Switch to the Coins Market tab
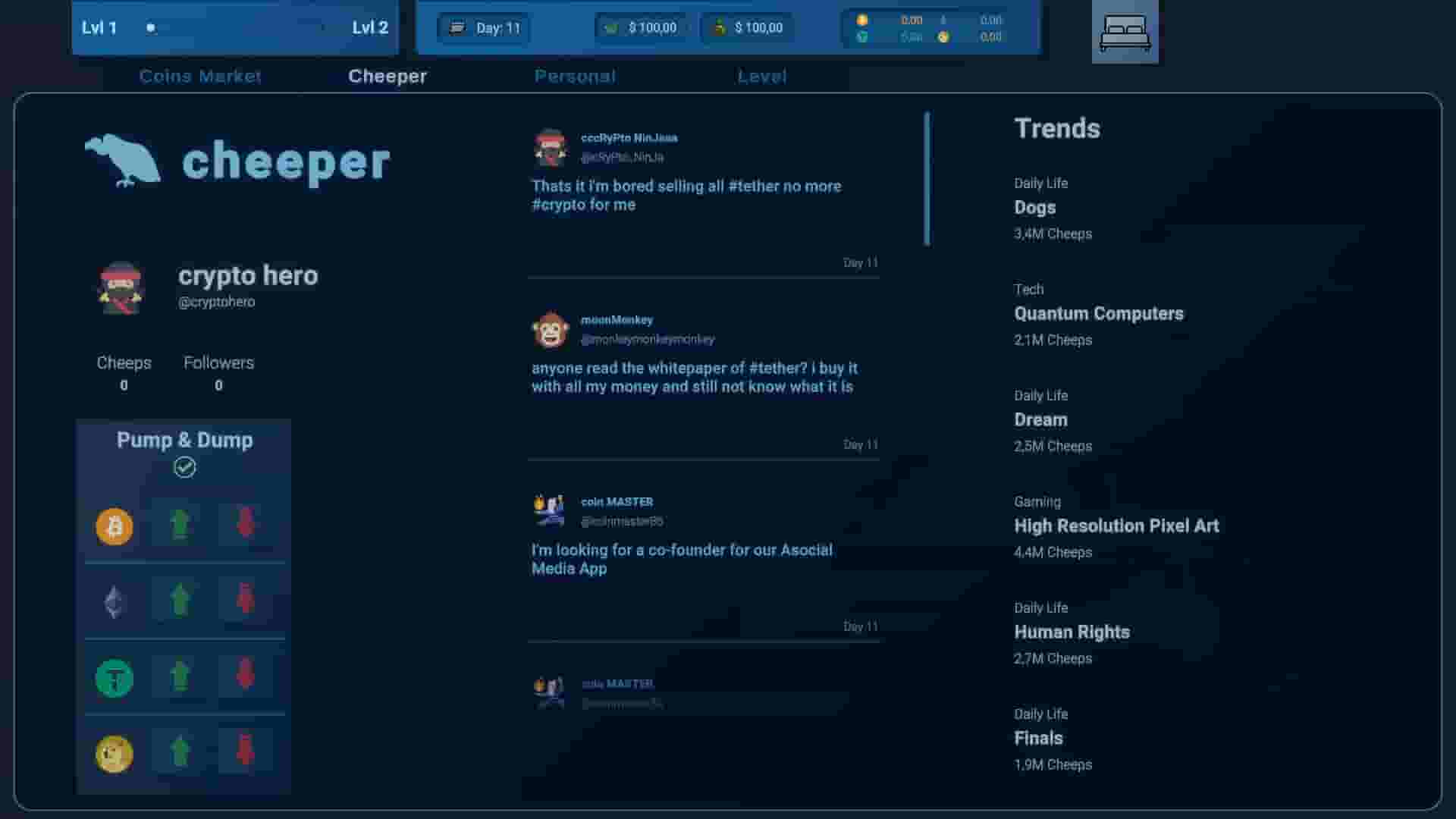1456x819 pixels. tap(199, 76)
